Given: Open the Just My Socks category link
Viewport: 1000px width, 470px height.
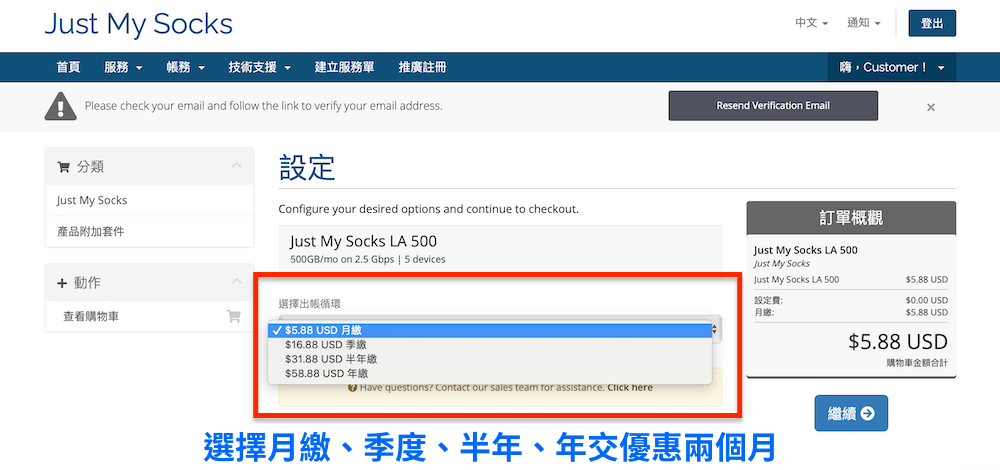Looking at the screenshot, I should tap(92, 200).
